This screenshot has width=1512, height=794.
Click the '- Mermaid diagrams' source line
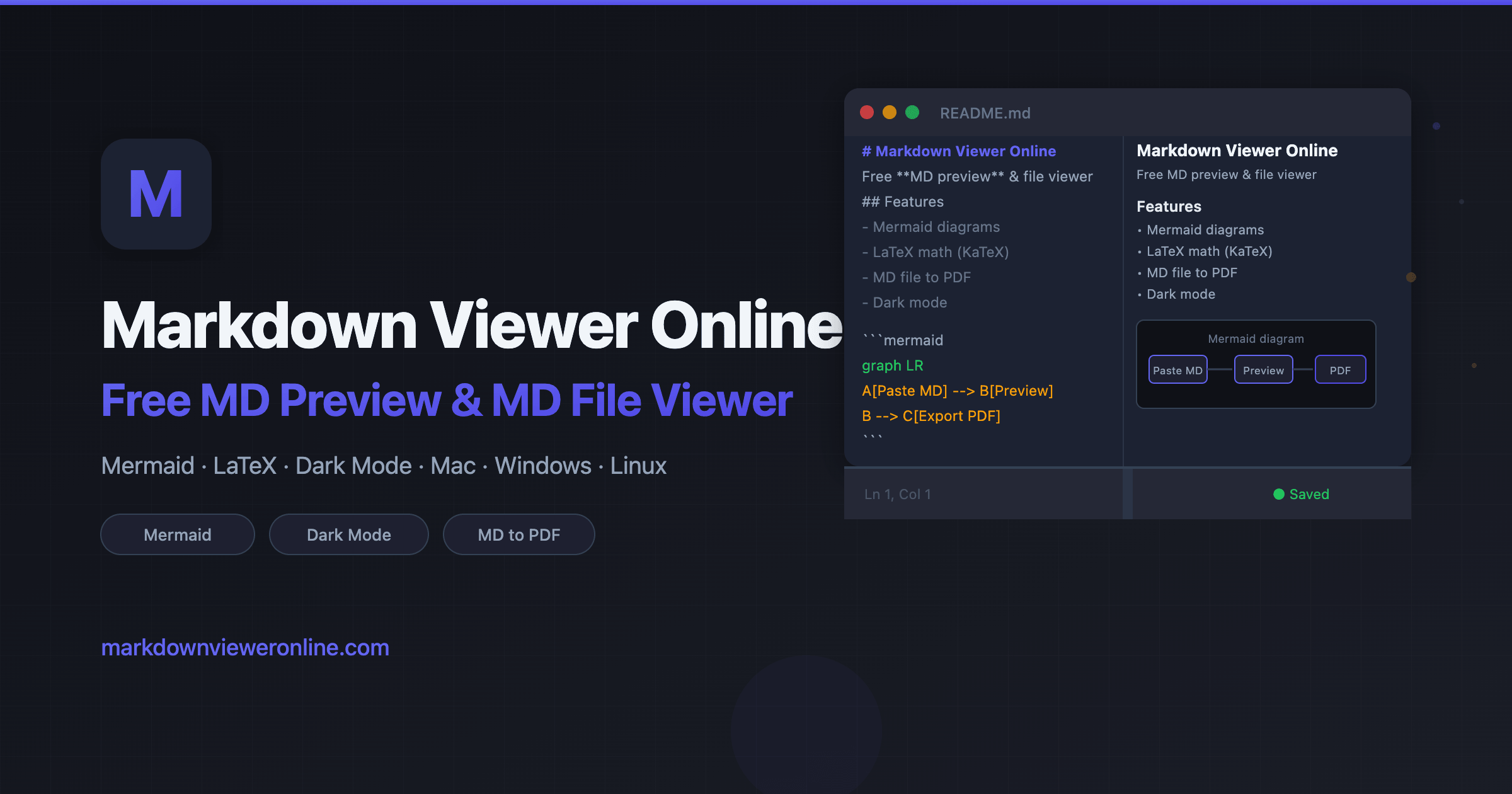[x=931, y=227]
